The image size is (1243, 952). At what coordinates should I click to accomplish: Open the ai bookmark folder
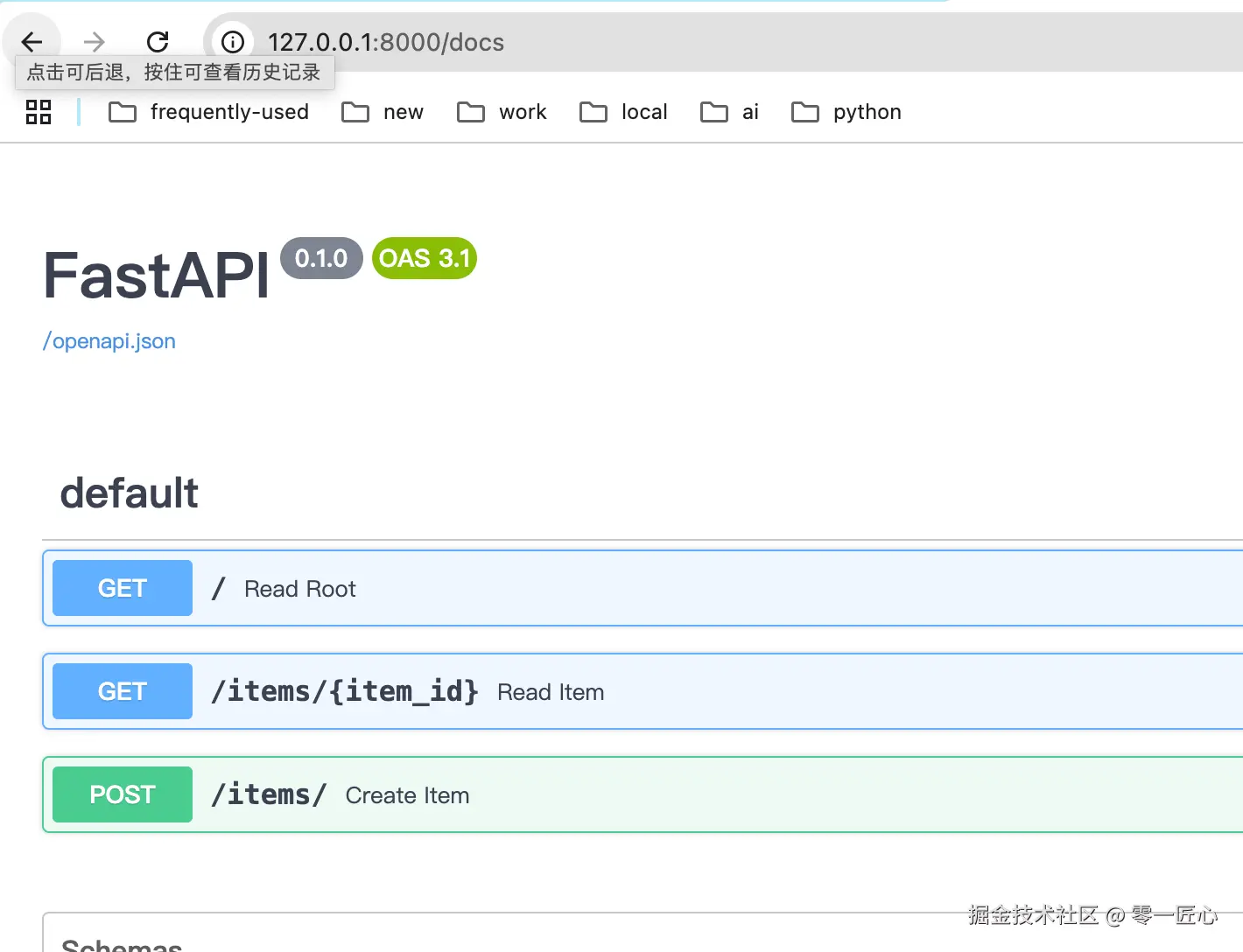click(729, 112)
